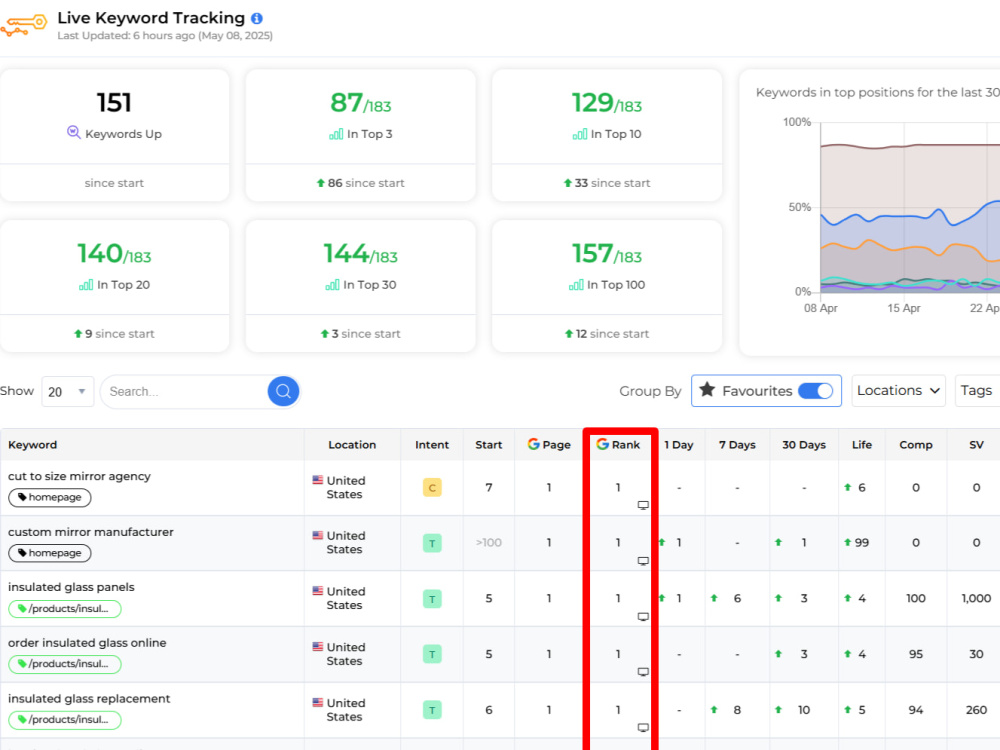Viewport: 1000px width, 750px height.
Task: Sort by the 30 Days column header
Action: [804, 445]
